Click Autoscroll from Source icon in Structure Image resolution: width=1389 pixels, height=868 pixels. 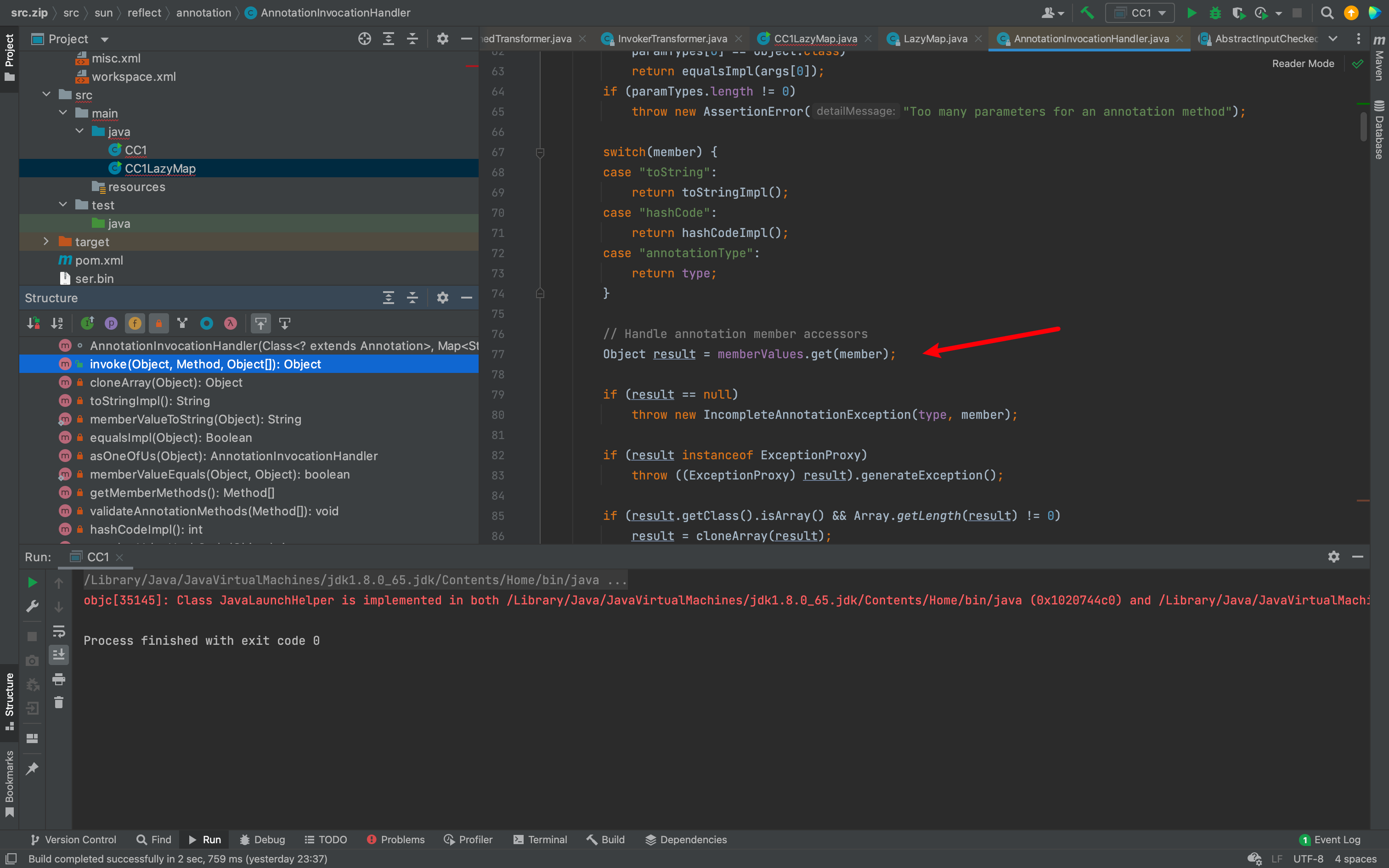click(285, 323)
